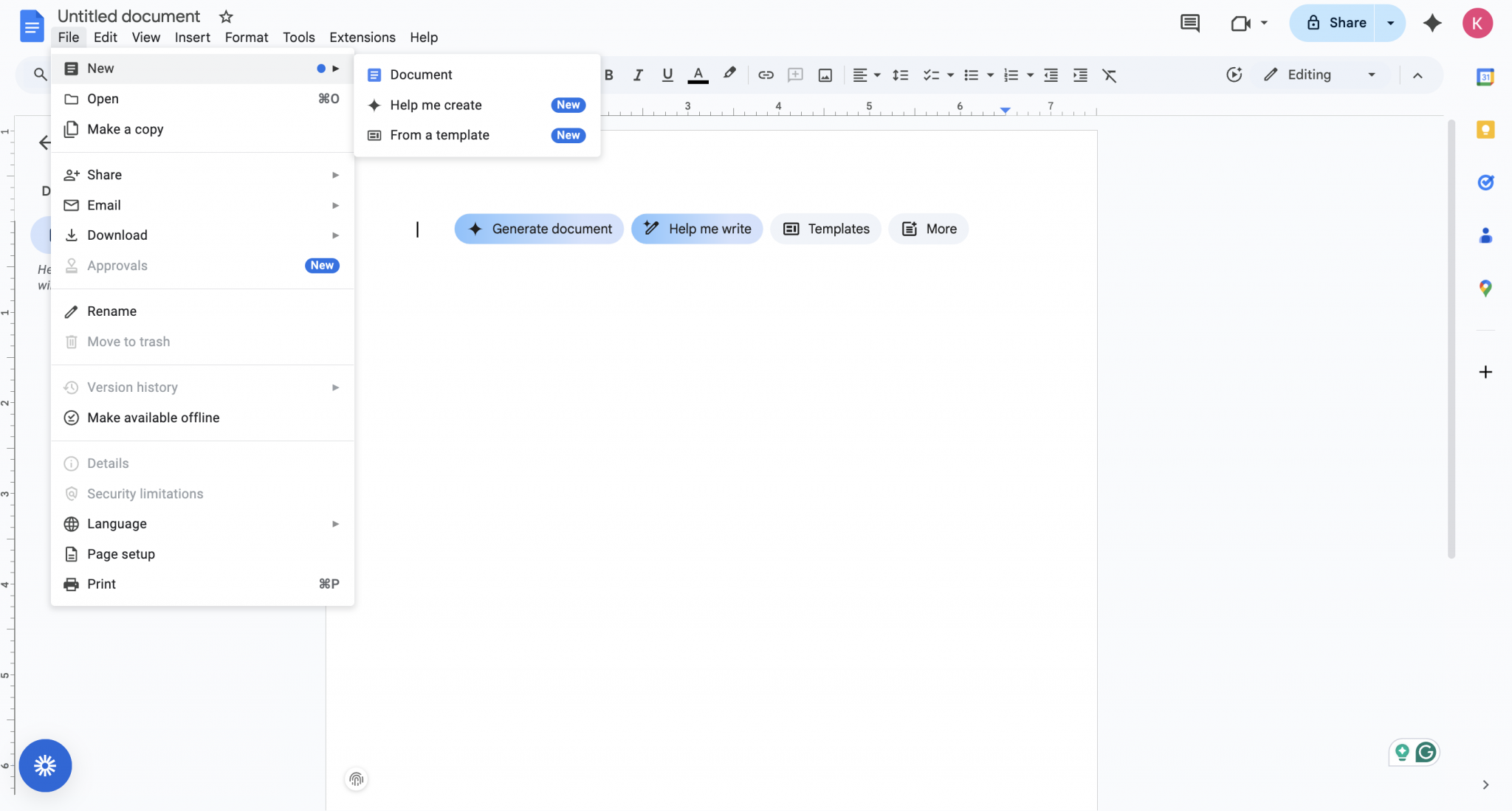This screenshot has height=811, width=1512.
Task: Clear formatting with the toolbar icon
Action: pos(1110,75)
